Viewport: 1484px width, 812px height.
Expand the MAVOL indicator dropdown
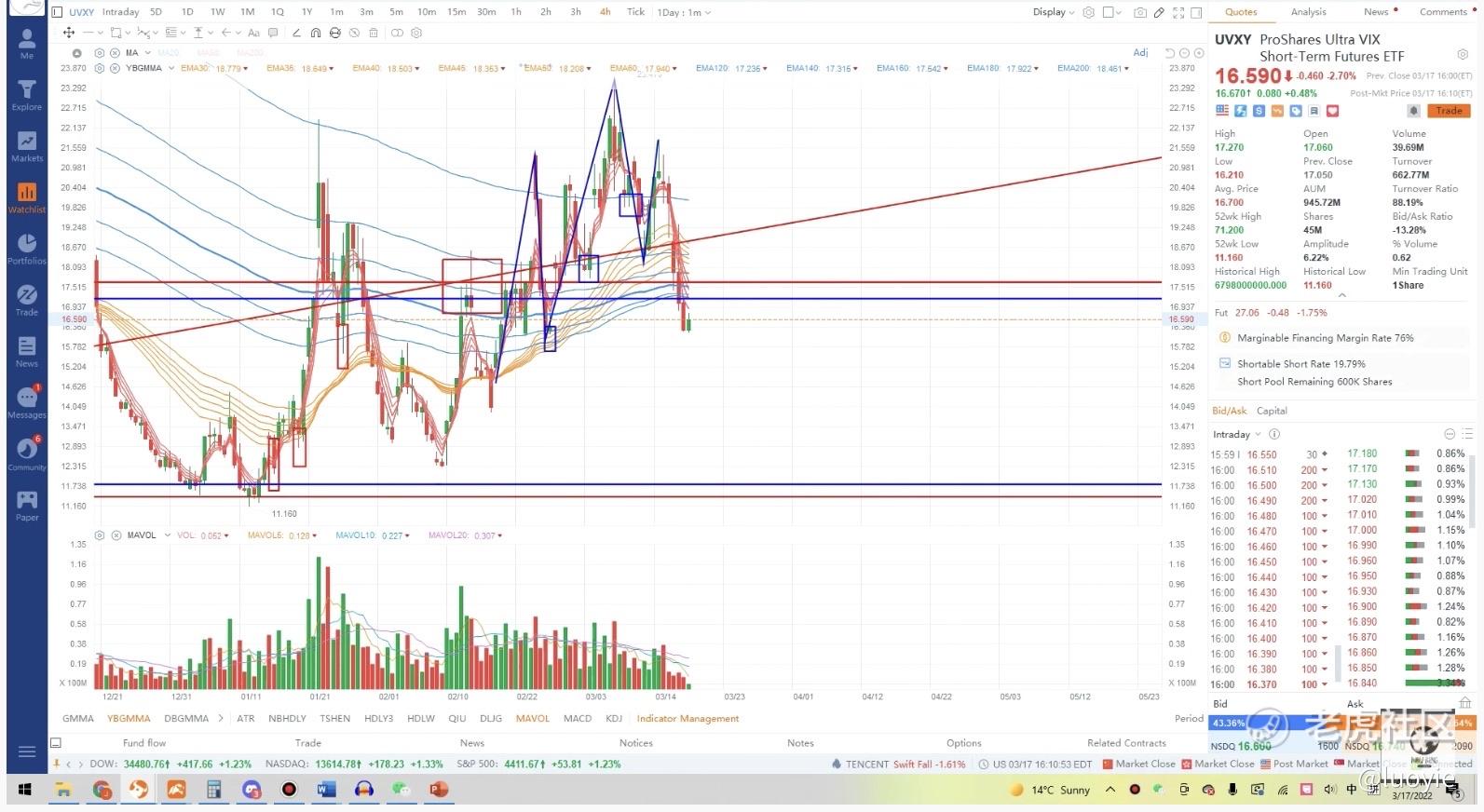tap(168, 535)
